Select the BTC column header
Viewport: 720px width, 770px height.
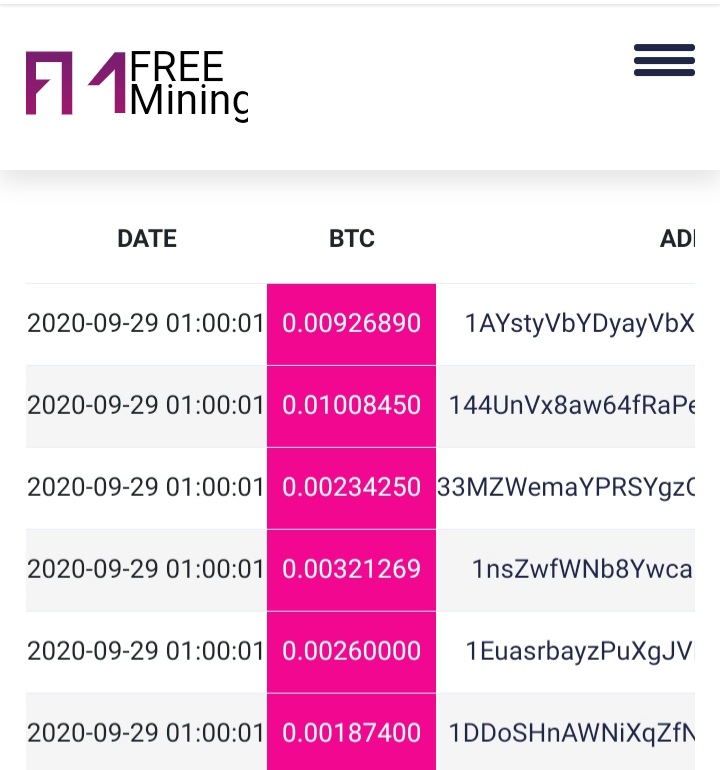point(352,239)
